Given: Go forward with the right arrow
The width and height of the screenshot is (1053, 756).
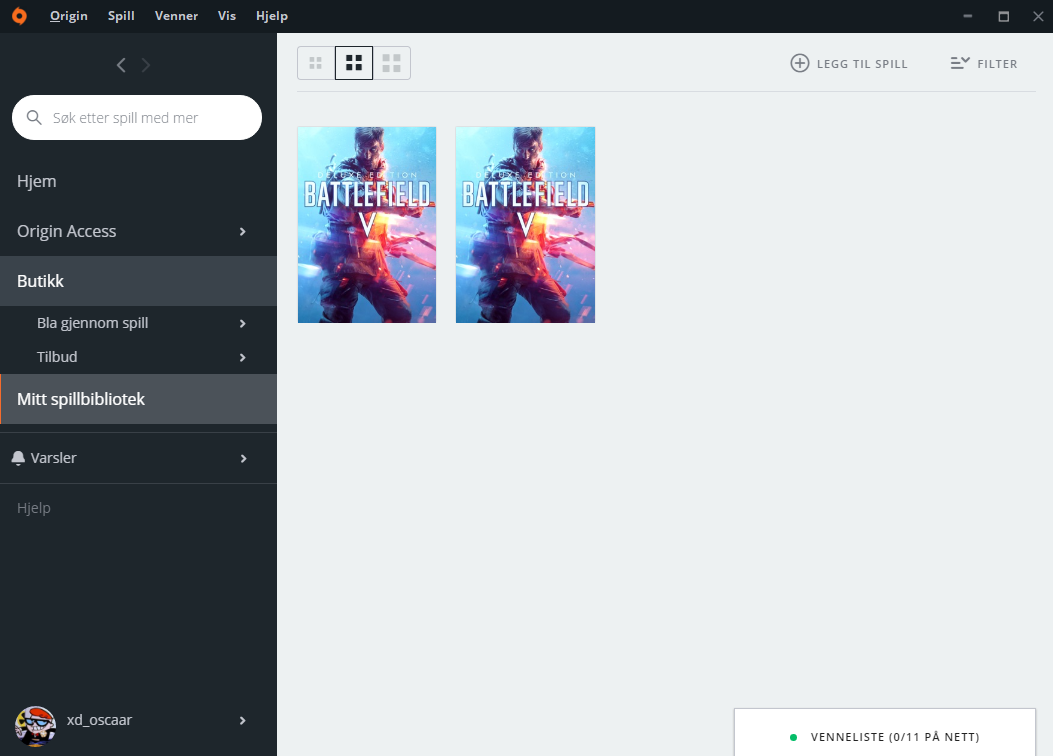Looking at the screenshot, I should pos(146,65).
